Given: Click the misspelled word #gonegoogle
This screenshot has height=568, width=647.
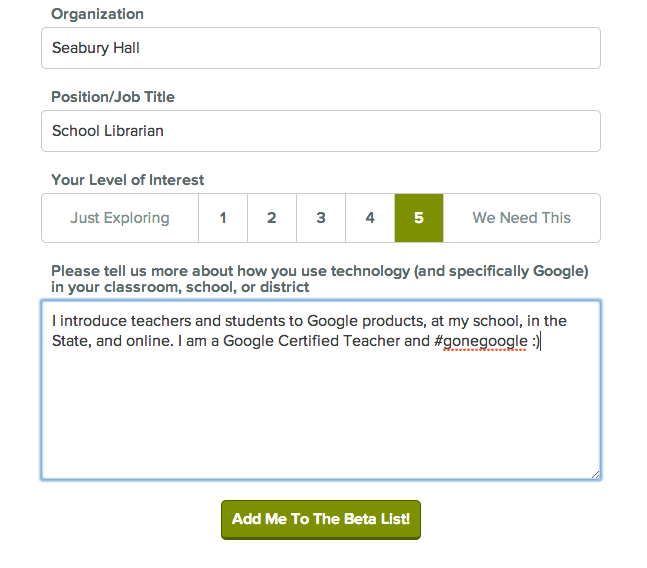Looking at the screenshot, I should [x=481, y=342].
